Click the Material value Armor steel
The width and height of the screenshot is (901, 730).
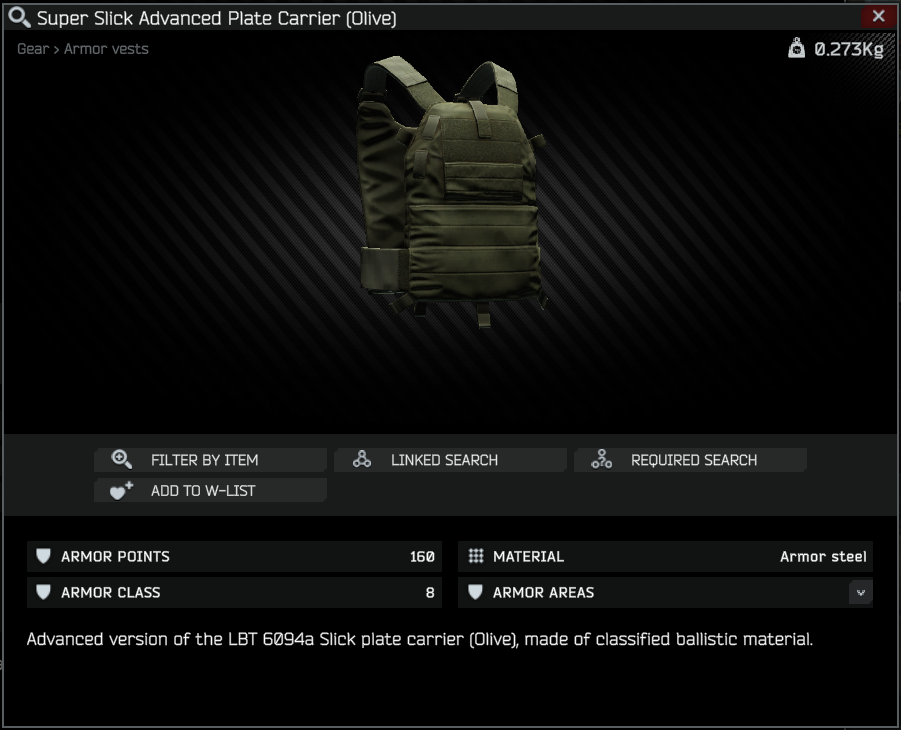point(823,556)
